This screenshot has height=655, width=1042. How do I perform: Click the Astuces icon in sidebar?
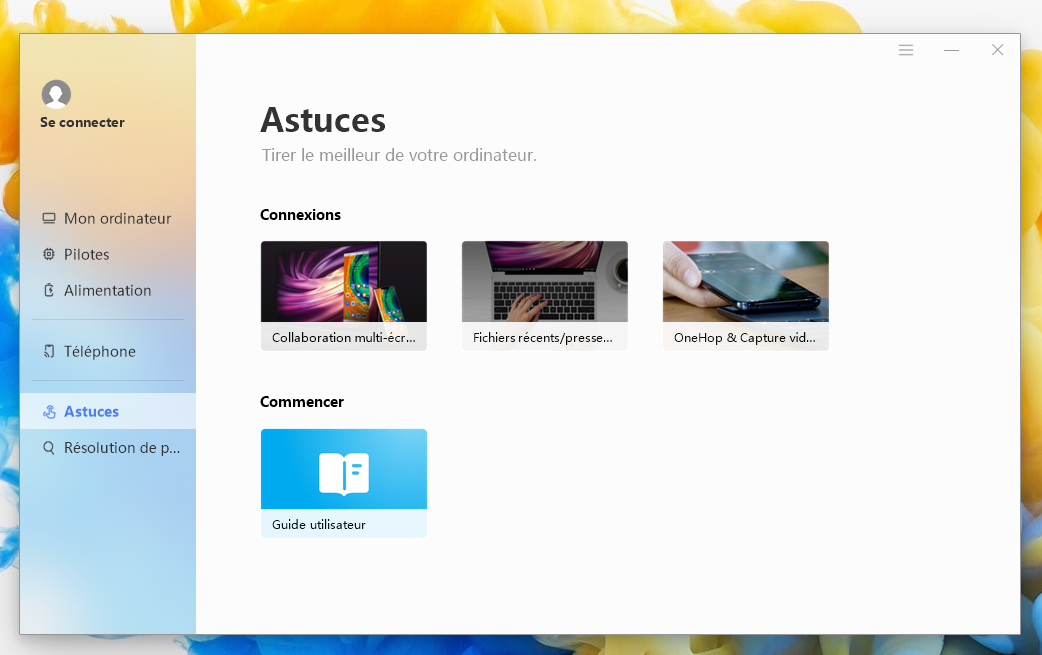49,412
